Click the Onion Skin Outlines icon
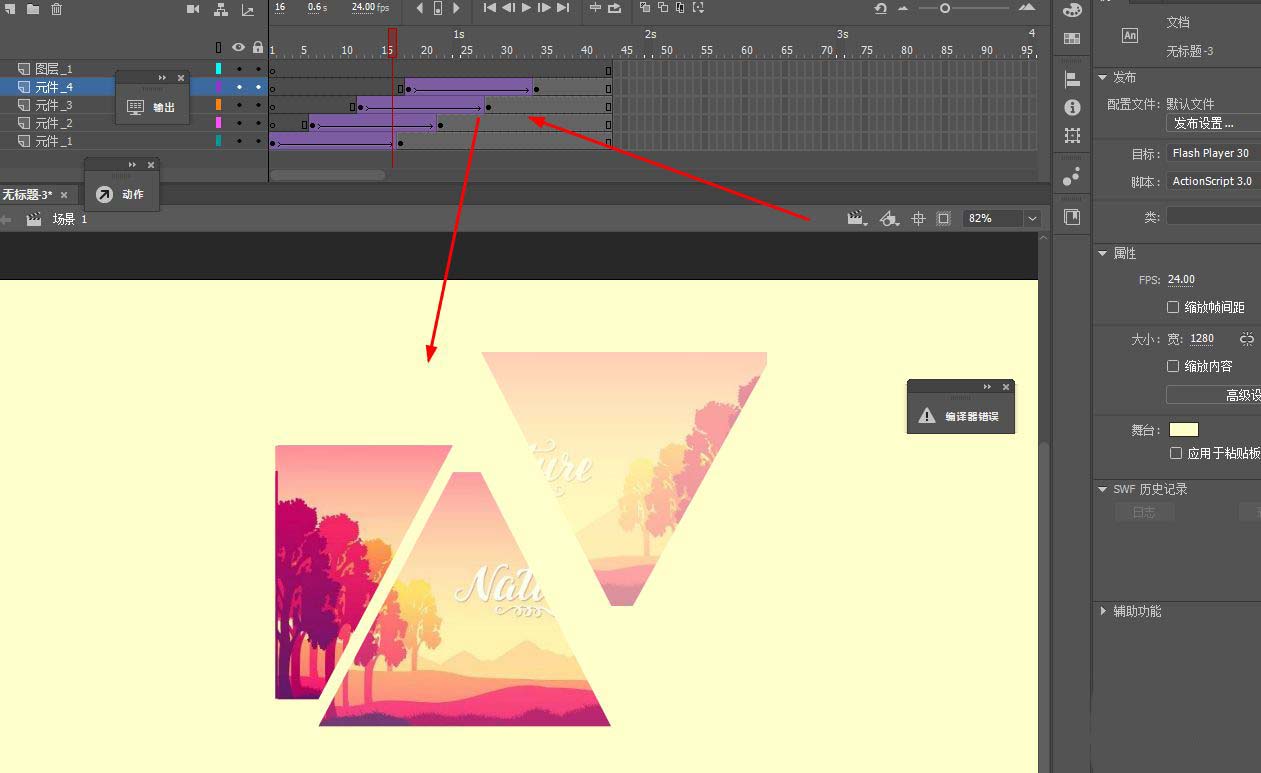The width and height of the screenshot is (1261, 773). tap(663, 8)
